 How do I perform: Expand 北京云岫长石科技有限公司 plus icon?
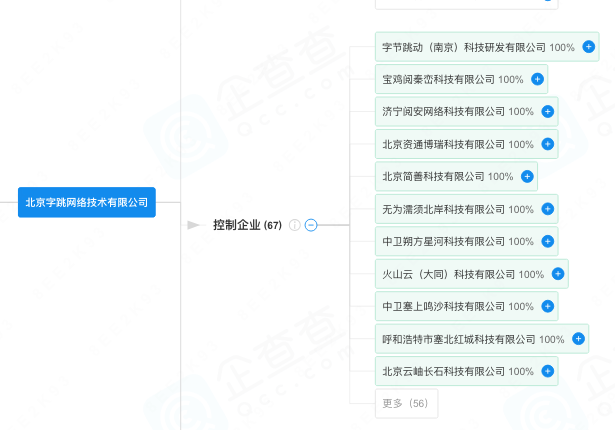click(x=548, y=371)
